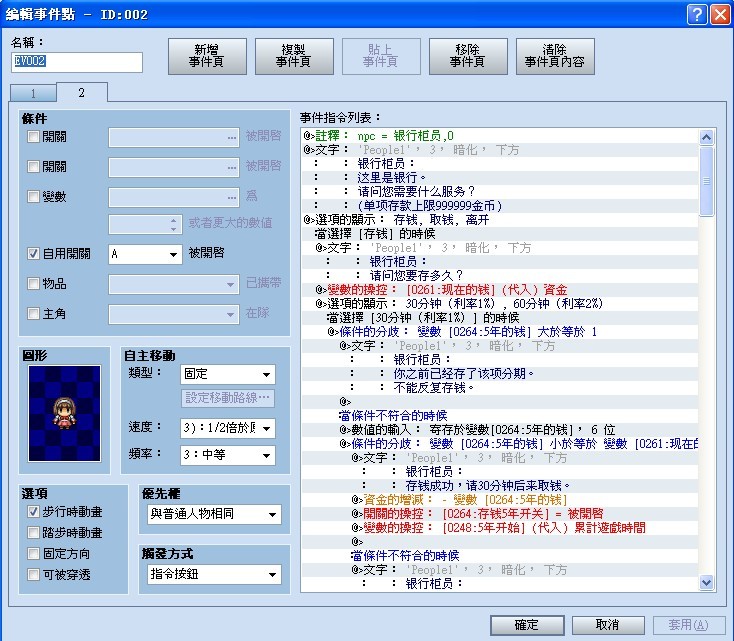Image resolution: width=734 pixels, height=641 pixels.
Task: Select 變數的操控 [0248:5年开始] line
Action: pos(499,528)
